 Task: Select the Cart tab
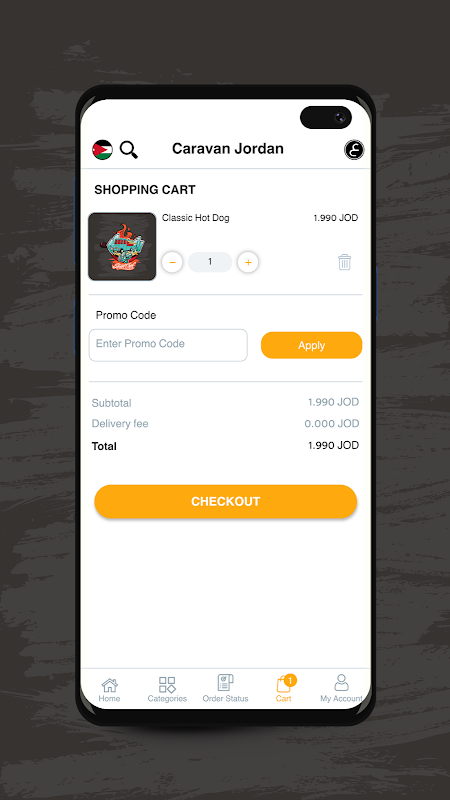(284, 689)
